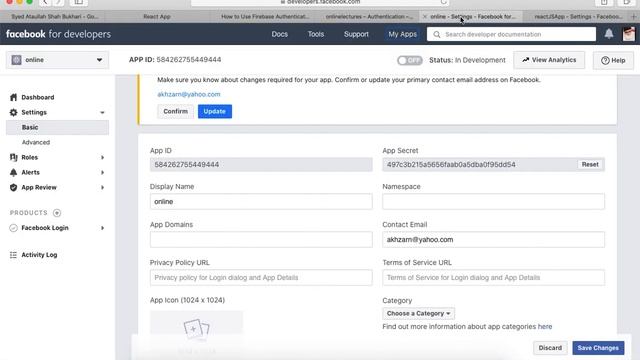
Task: Click the browser share icon
Action: [x=604, y=2]
